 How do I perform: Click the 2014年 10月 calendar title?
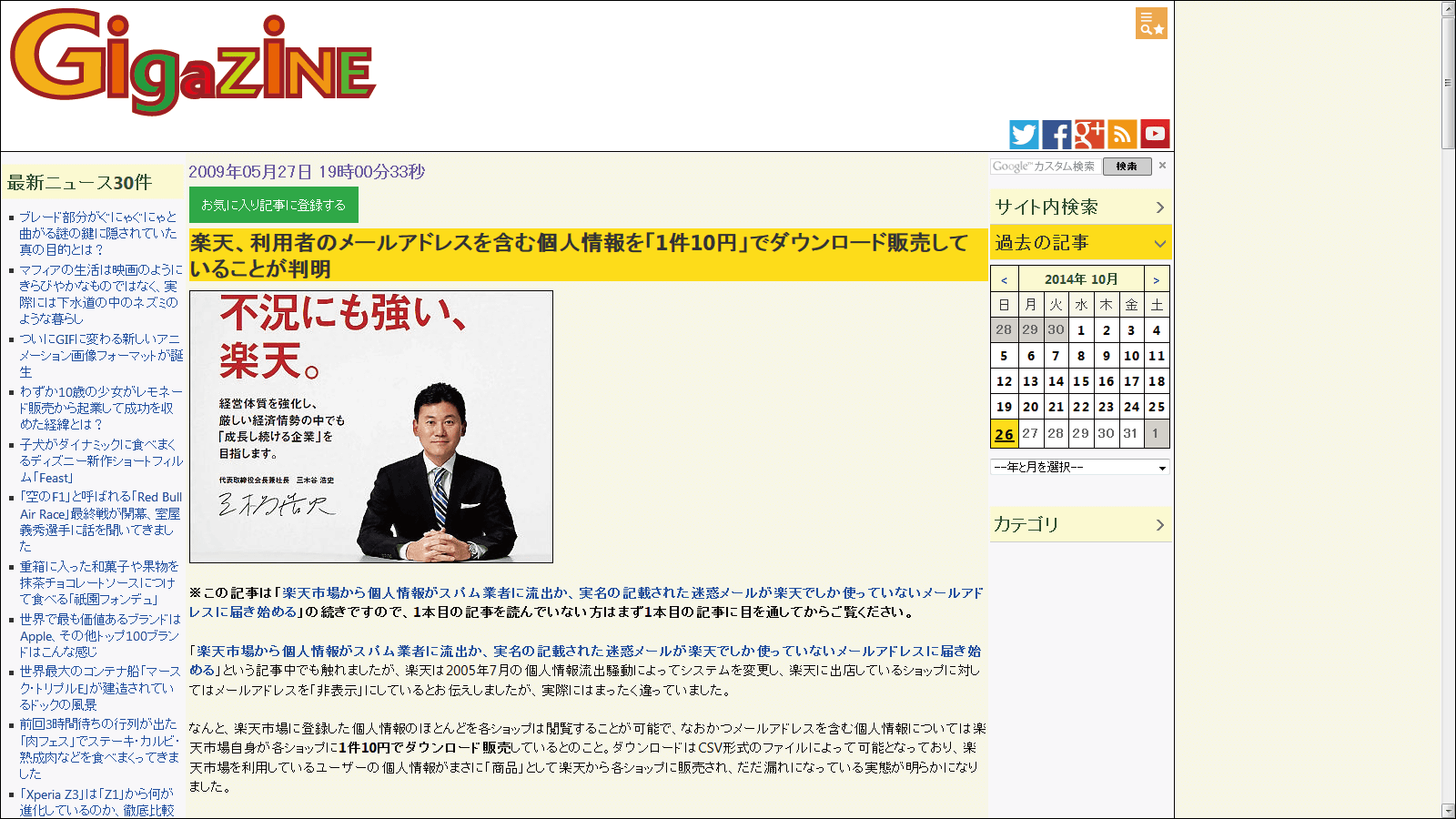(x=1081, y=279)
